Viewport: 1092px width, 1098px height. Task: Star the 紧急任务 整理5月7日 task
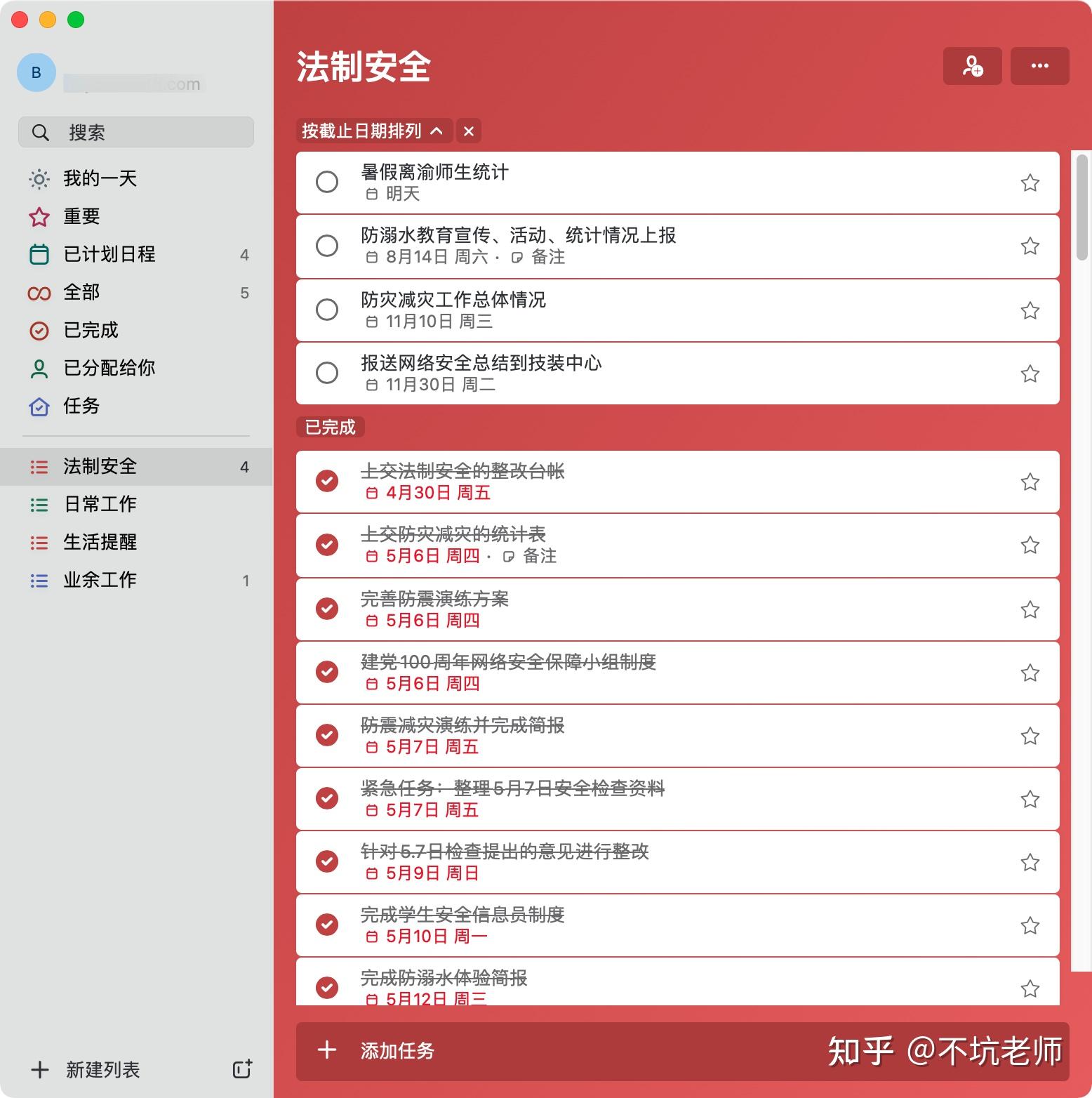point(1030,799)
